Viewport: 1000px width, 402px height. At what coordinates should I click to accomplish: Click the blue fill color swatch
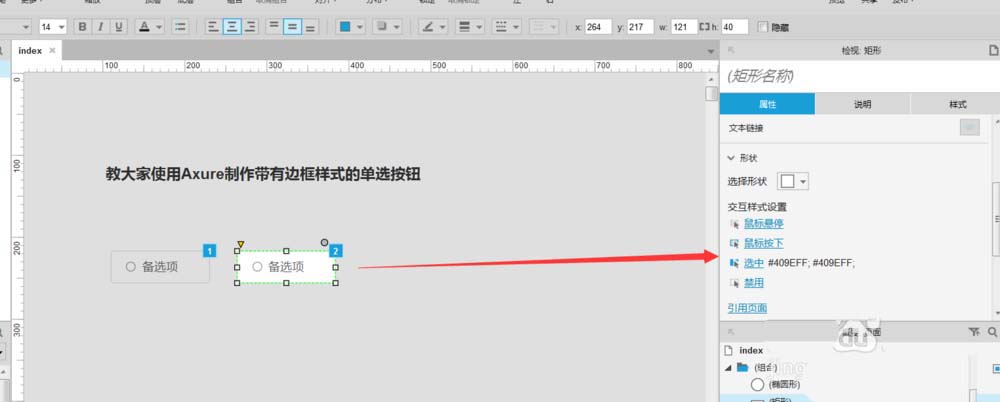(345, 27)
